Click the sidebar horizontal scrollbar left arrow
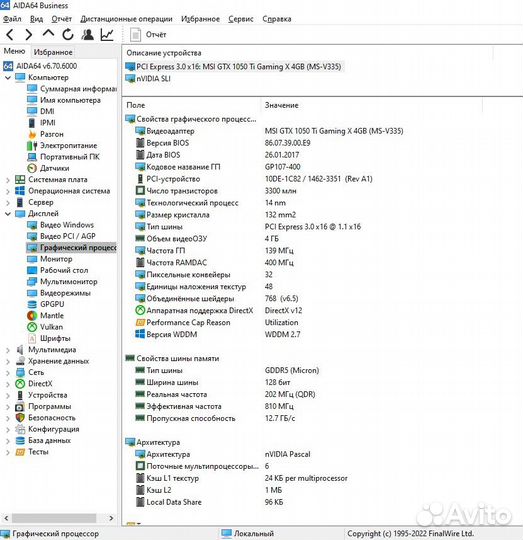This screenshot has width=523, height=540. (6, 518)
